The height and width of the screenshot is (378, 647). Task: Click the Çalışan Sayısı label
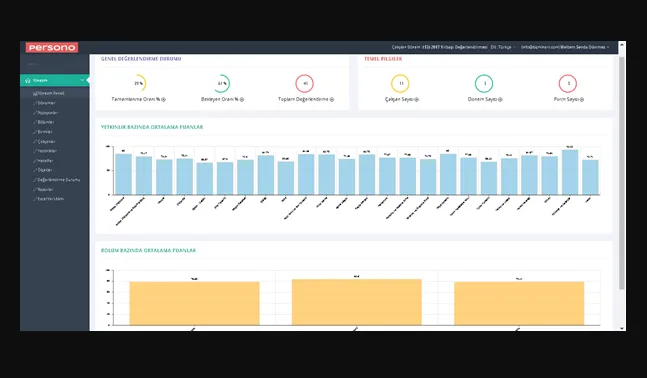(x=399, y=99)
